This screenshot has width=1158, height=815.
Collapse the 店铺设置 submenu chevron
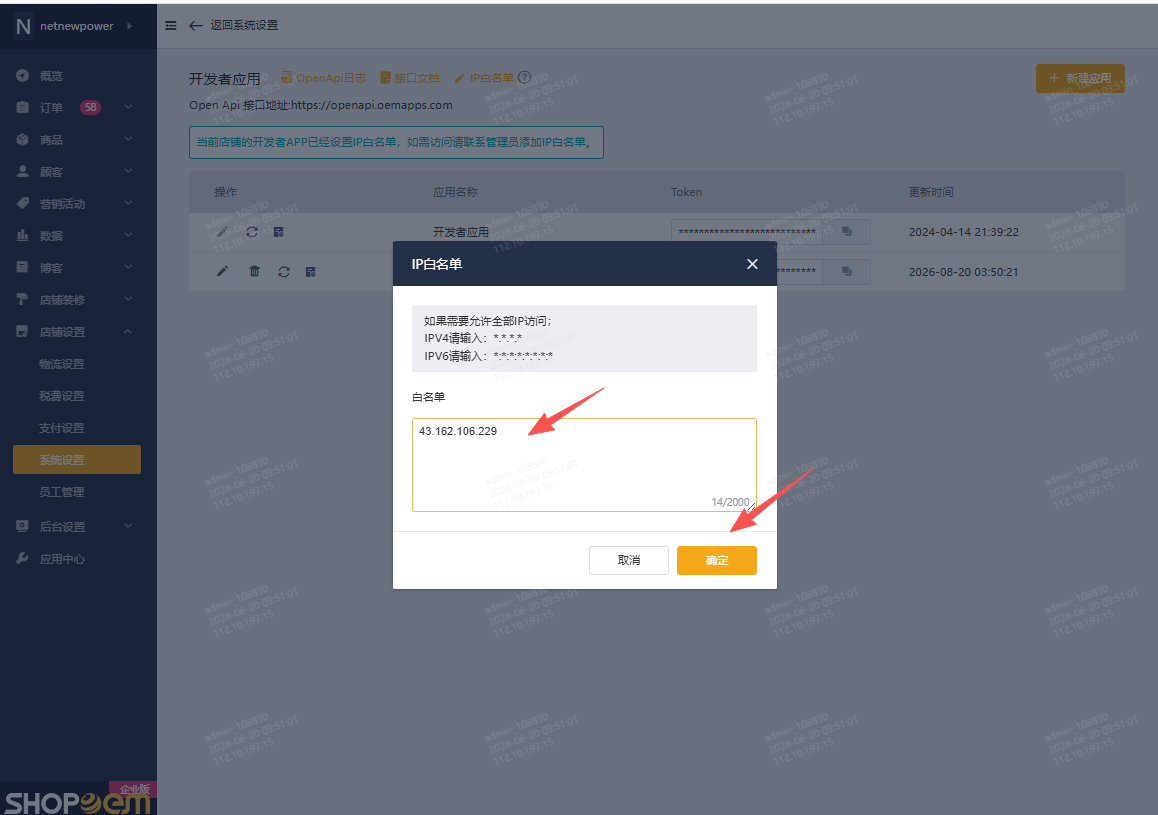point(129,331)
